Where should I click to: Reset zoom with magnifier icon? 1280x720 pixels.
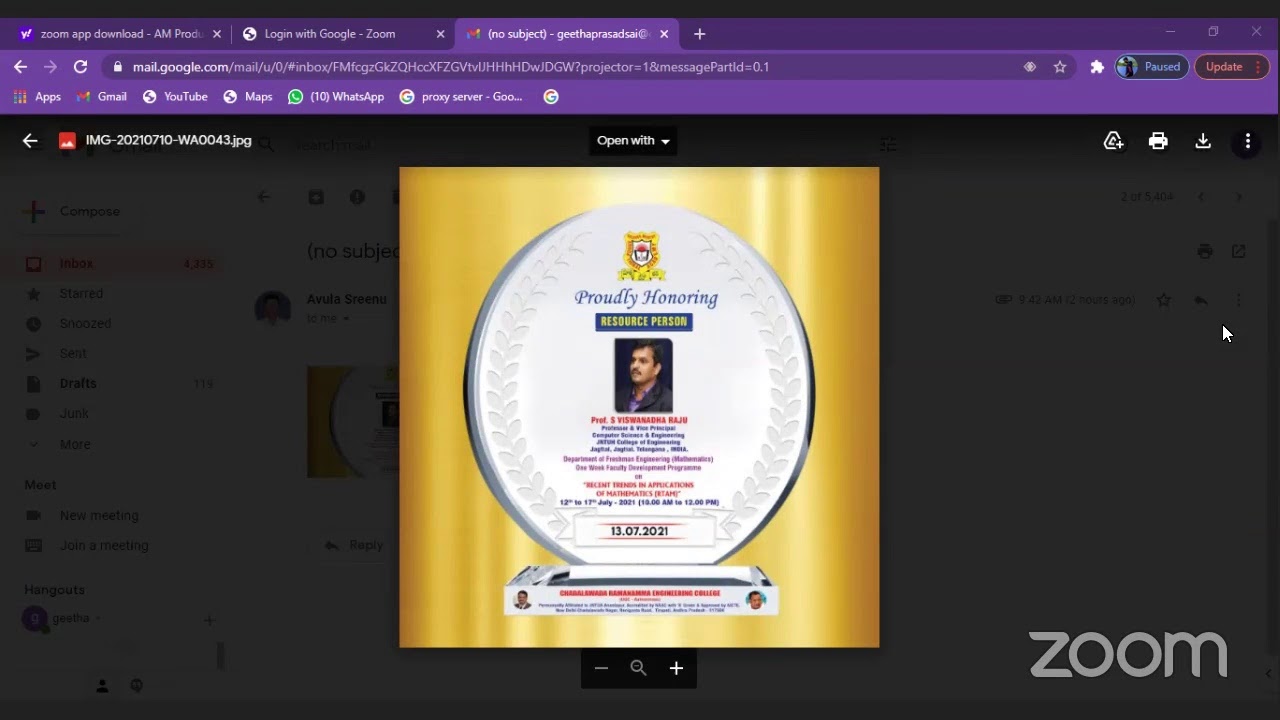[x=638, y=668]
